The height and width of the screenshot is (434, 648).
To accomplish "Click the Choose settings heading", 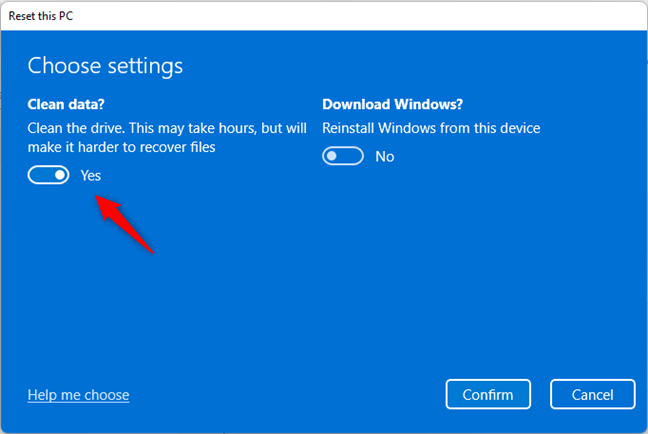I will (x=105, y=67).
